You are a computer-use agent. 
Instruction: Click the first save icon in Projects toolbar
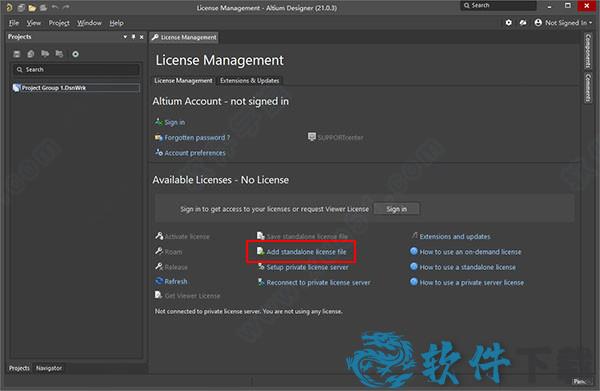[16, 54]
